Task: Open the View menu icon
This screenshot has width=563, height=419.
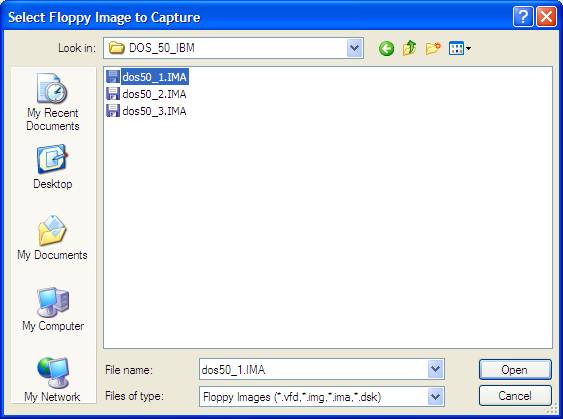Action: tap(460, 48)
